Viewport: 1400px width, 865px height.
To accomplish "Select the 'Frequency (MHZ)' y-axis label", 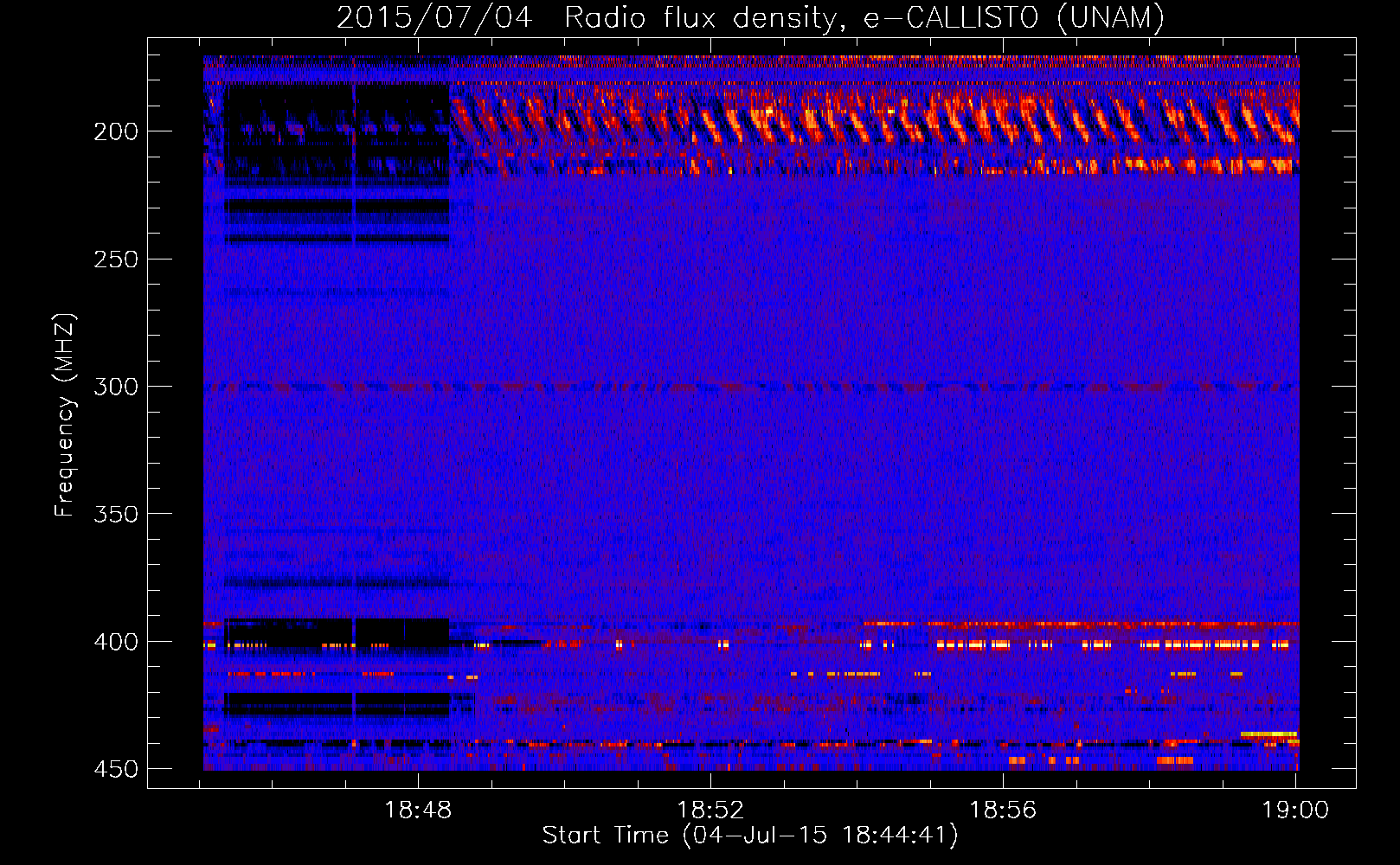I will tap(65, 415).
